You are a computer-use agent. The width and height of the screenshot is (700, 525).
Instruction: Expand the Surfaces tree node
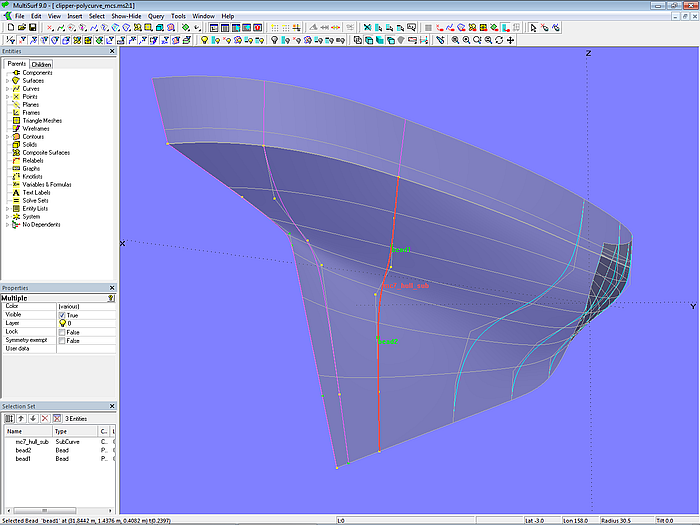coord(7,81)
